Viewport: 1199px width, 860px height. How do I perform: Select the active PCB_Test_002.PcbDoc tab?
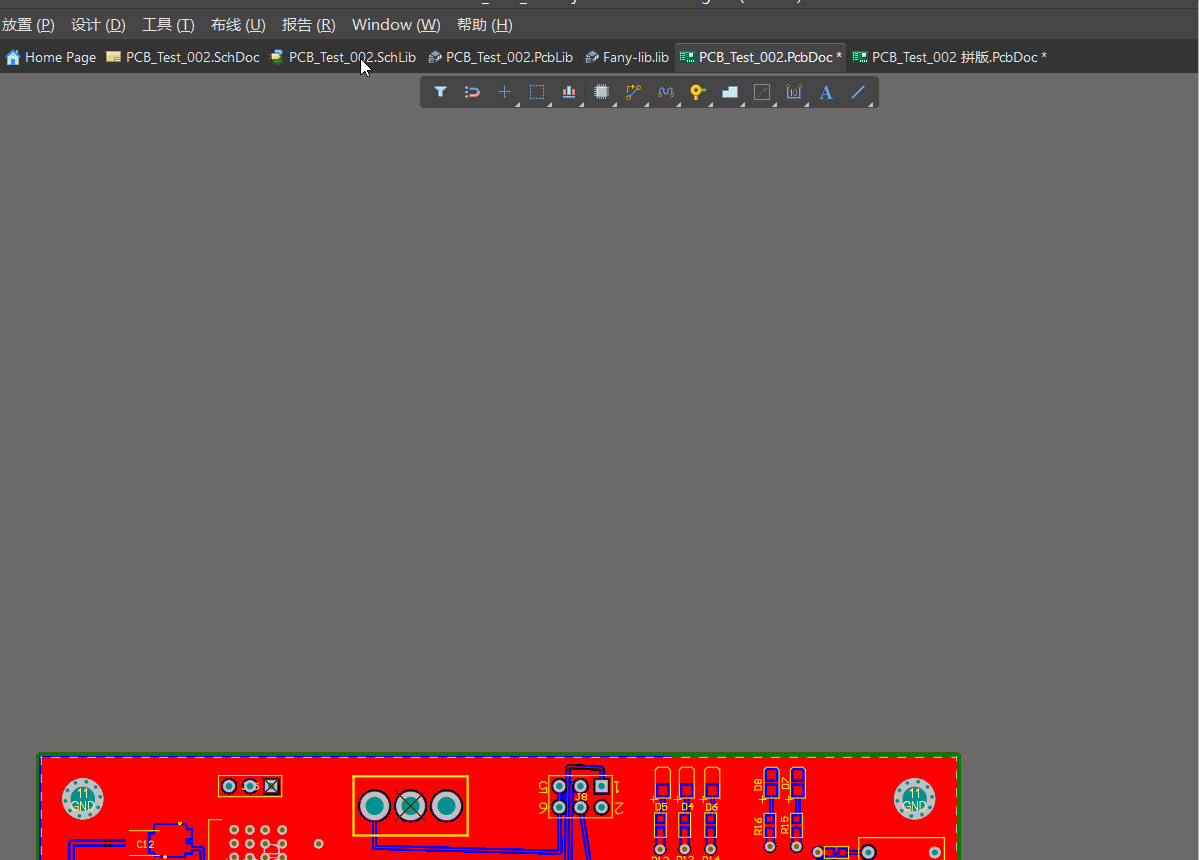pyautogui.click(x=761, y=57)
